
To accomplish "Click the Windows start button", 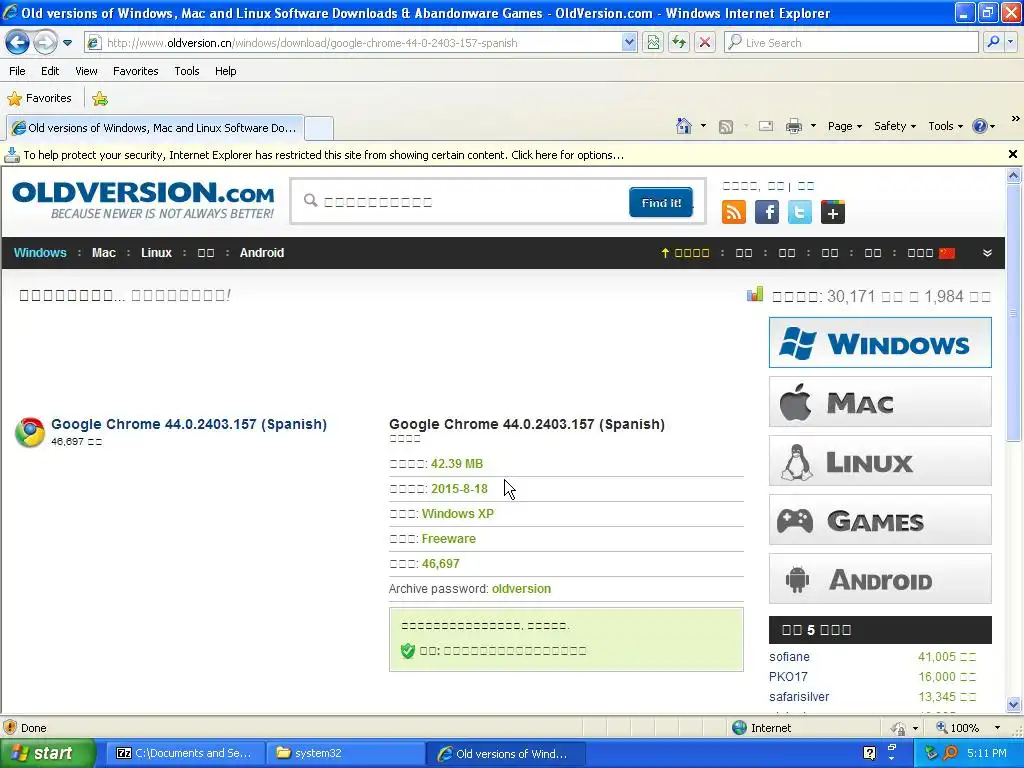I will click(x=47, y=753).
